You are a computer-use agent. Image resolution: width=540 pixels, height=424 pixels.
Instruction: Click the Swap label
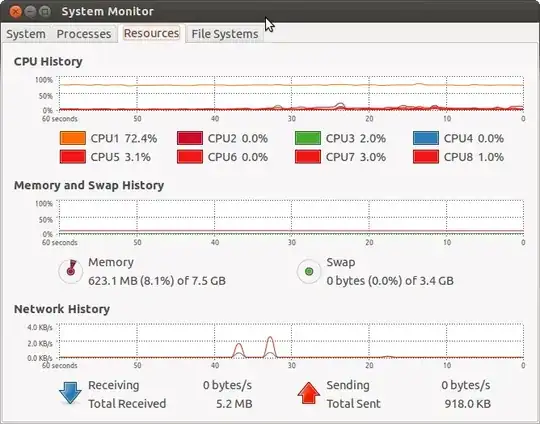pyautogui.click(x=341, y=262)
